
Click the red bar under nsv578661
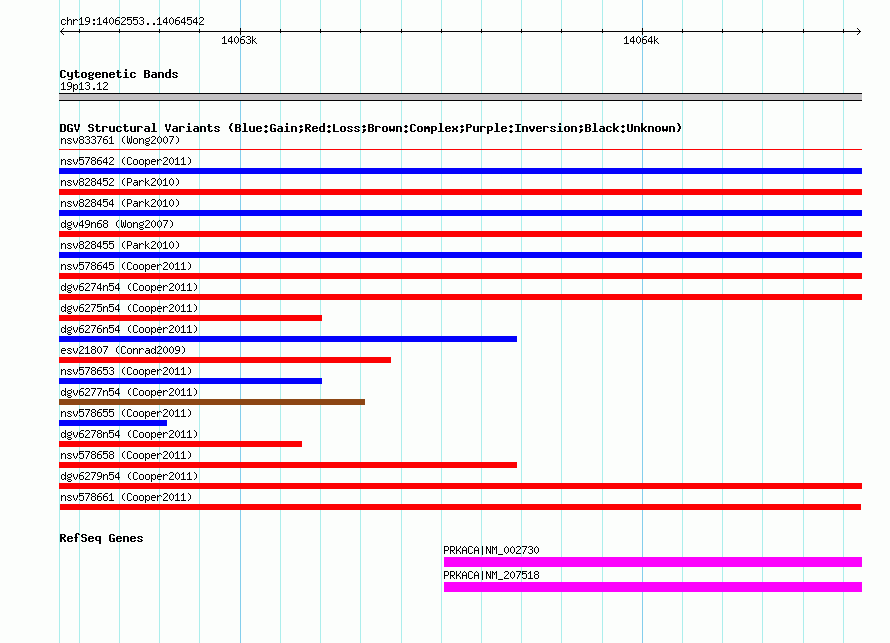point(460,507)
